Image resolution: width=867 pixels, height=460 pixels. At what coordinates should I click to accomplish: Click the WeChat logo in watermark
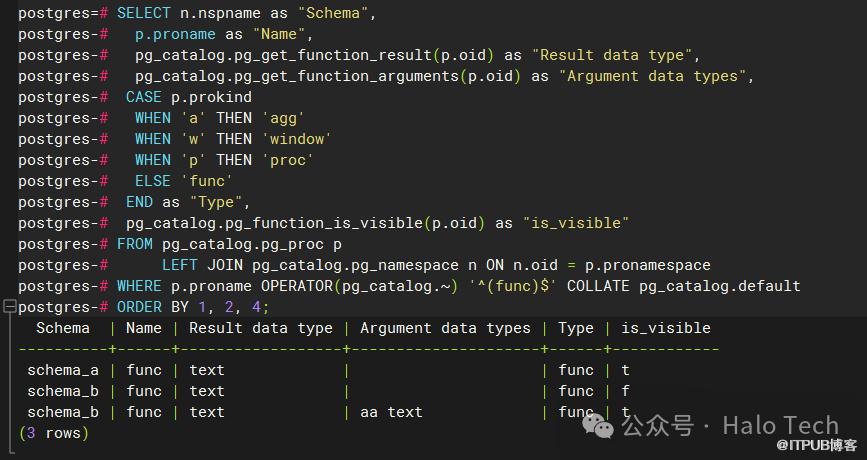click(x=603, y=426)
